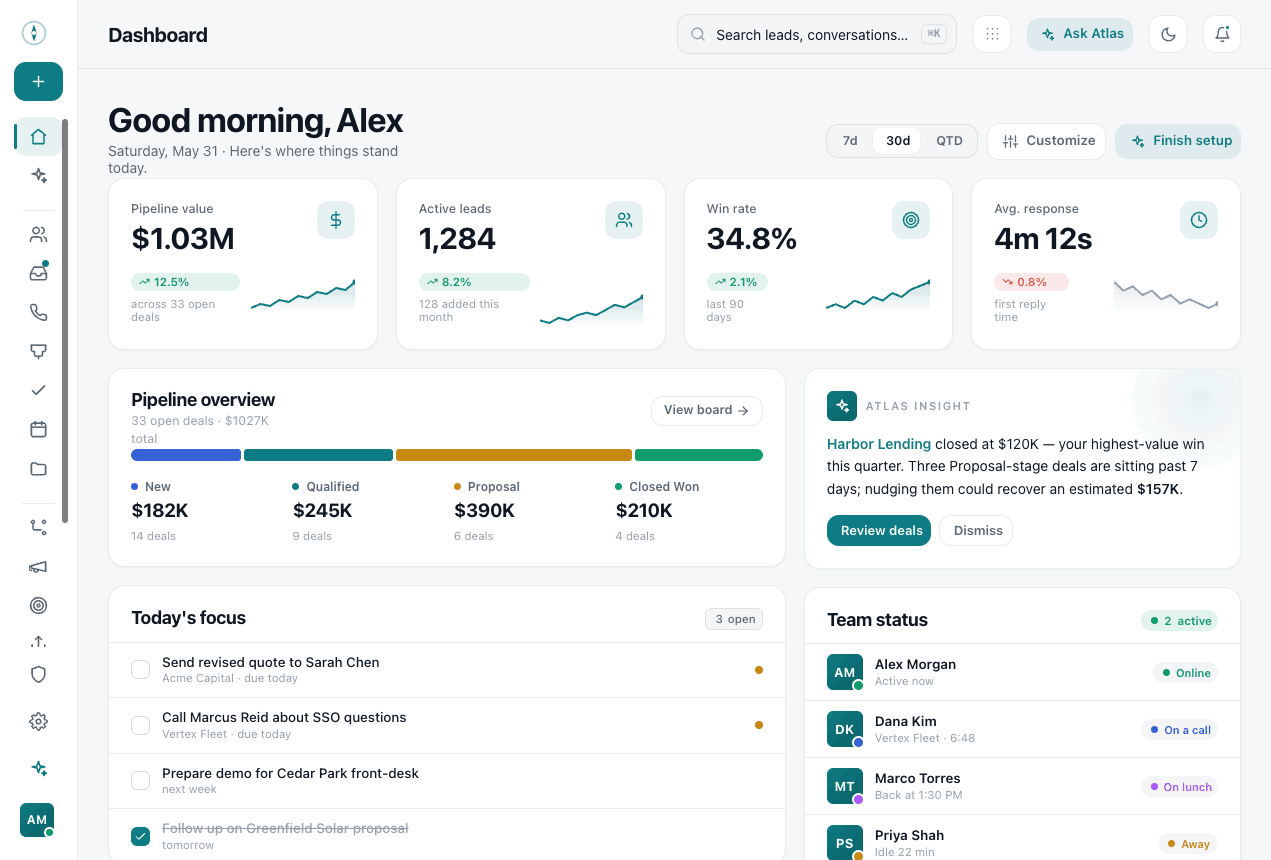Image resolution: width=1271 pixels, height=860 pixels.
Task: Click the people icon on Active leads card
Action: tap(624, 220)
